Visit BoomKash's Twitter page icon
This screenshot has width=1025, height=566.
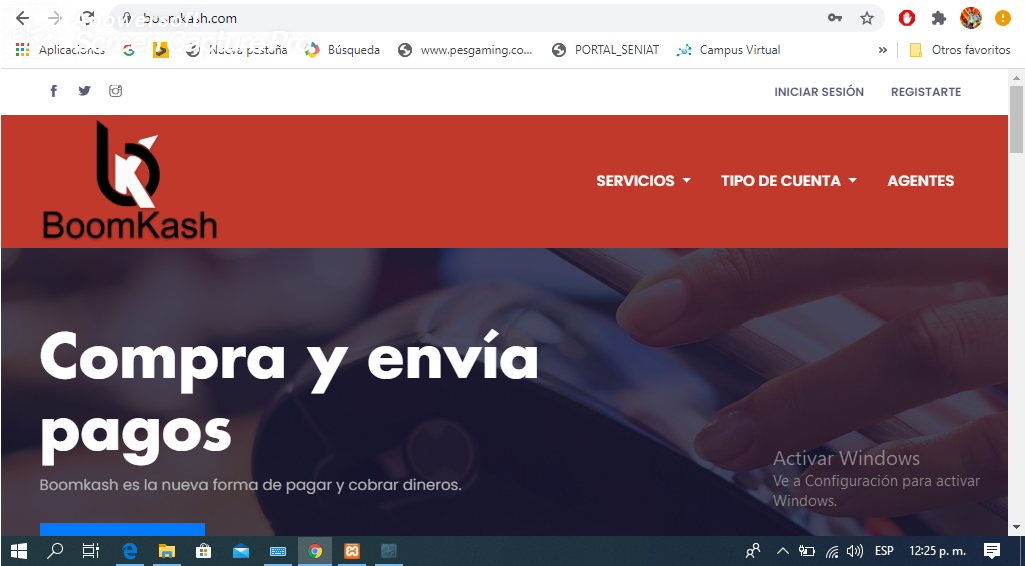(x=84, y=91)
